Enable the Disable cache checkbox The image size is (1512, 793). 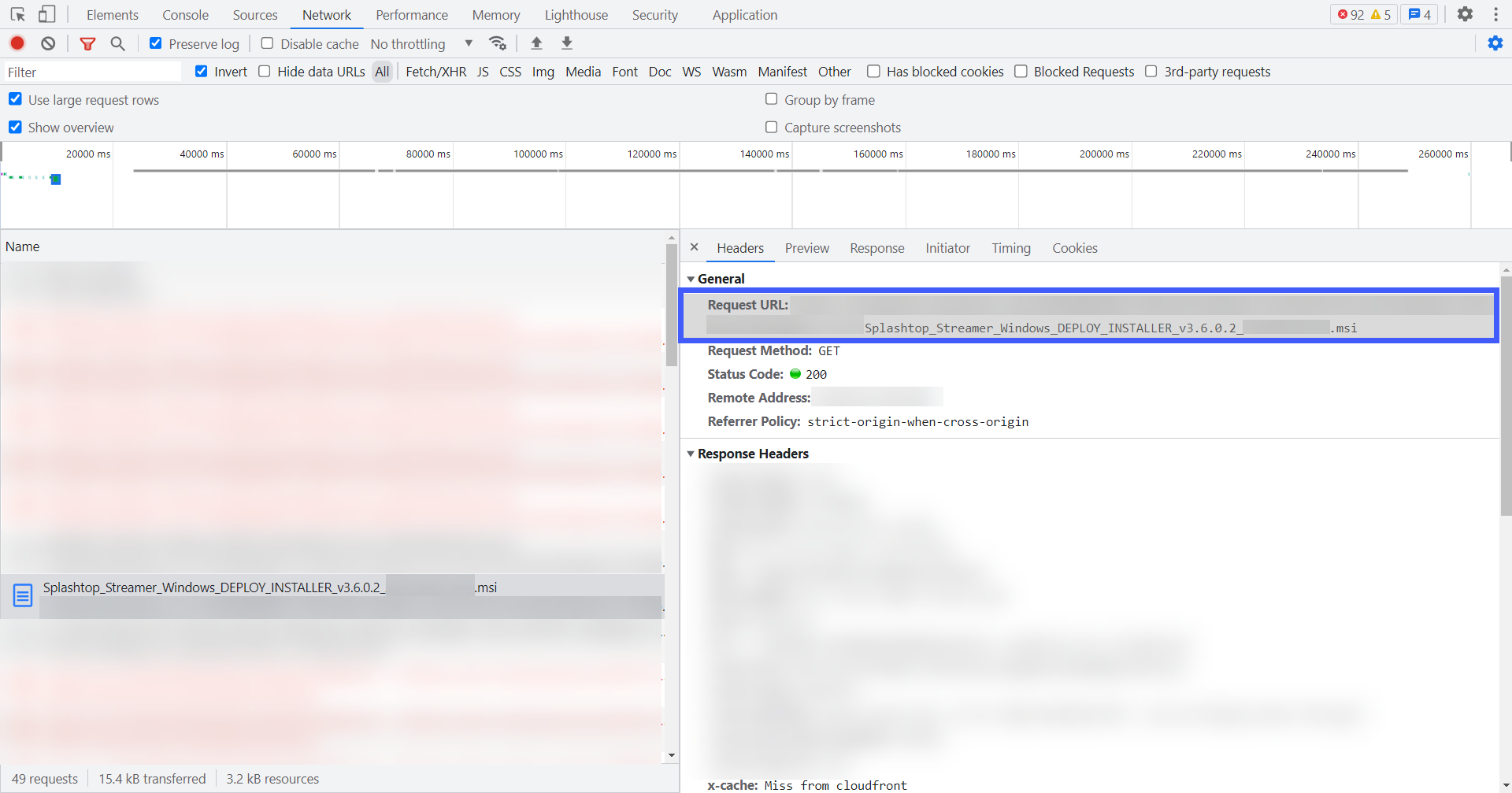(268, 43)
